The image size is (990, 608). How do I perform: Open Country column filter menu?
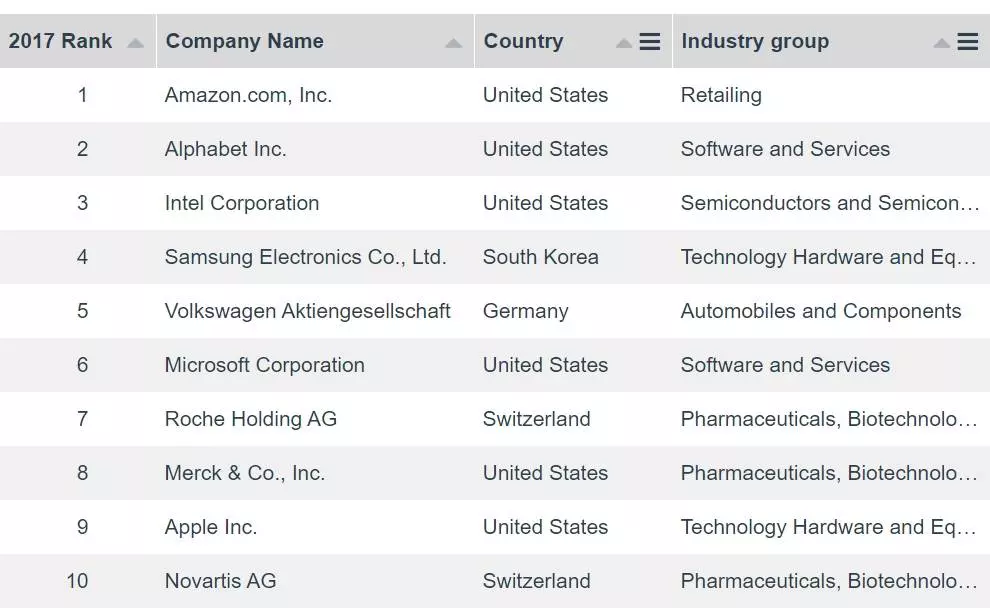tap(650, 42)
